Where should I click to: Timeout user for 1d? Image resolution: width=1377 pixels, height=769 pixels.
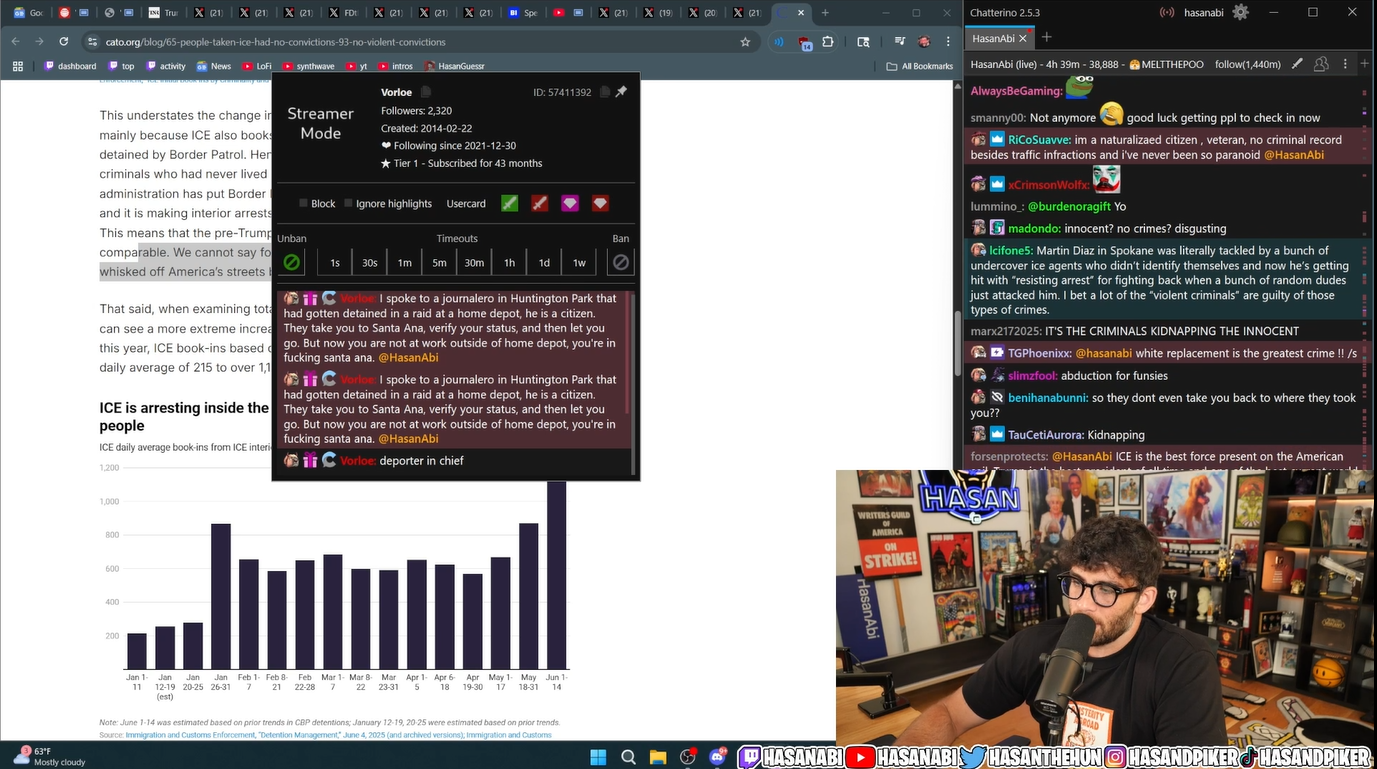click(545, 262)
